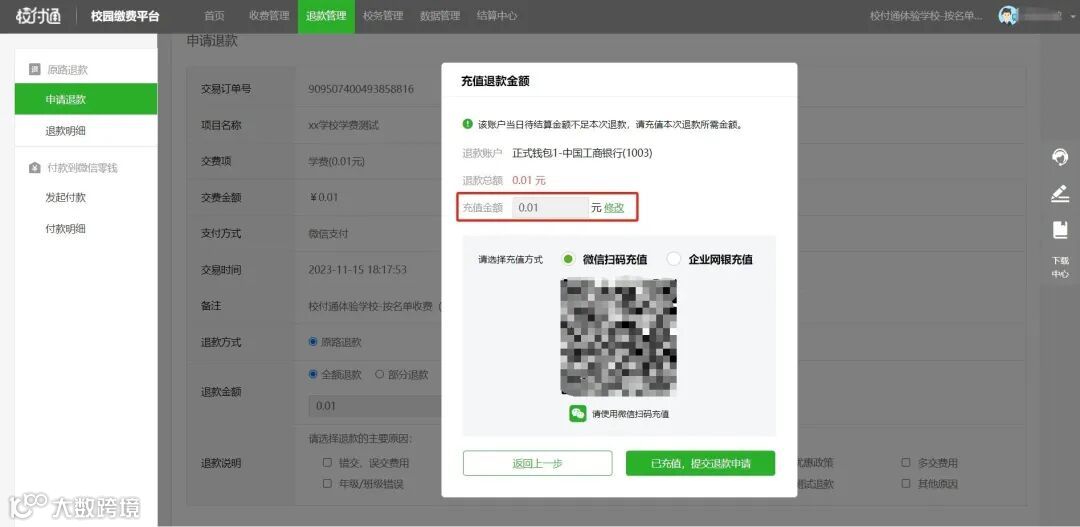
Task: Open the 退款管理 top menu
Action: (x=326, y=16)
